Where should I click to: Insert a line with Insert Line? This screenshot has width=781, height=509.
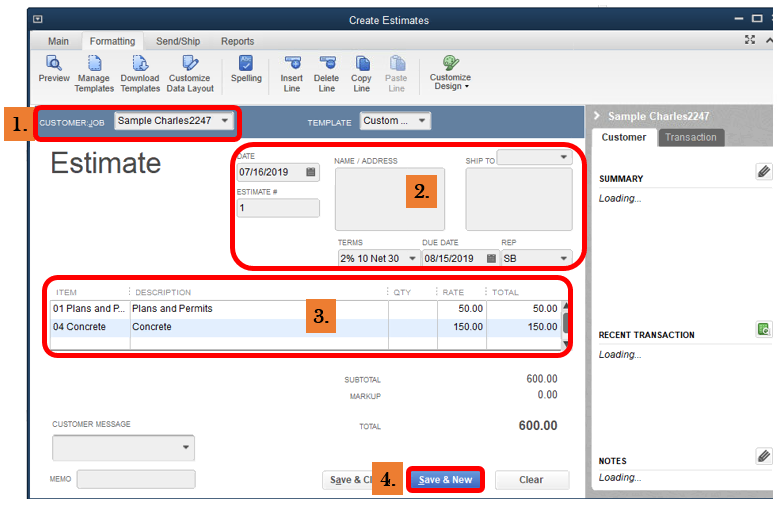tap(292, 74)
